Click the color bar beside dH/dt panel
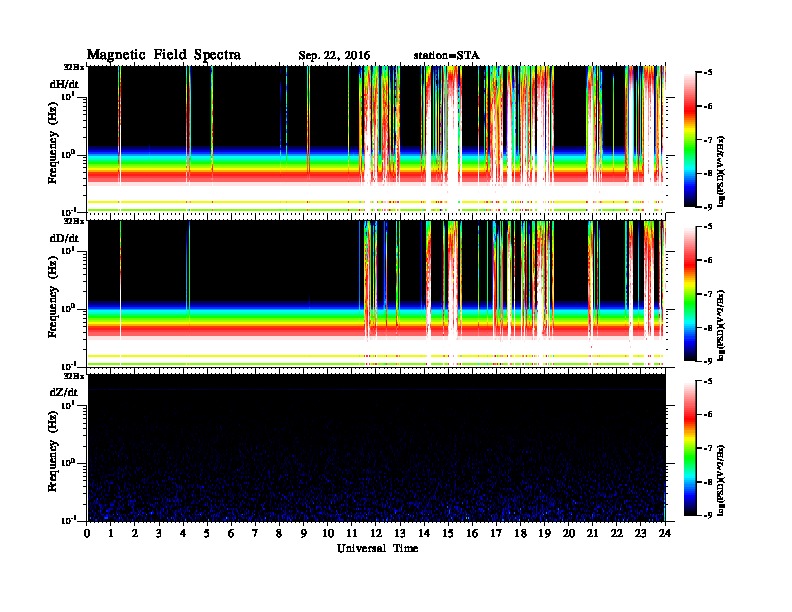Image resolution: width=792 pixels, height=612 pixels. pos(690,139)
